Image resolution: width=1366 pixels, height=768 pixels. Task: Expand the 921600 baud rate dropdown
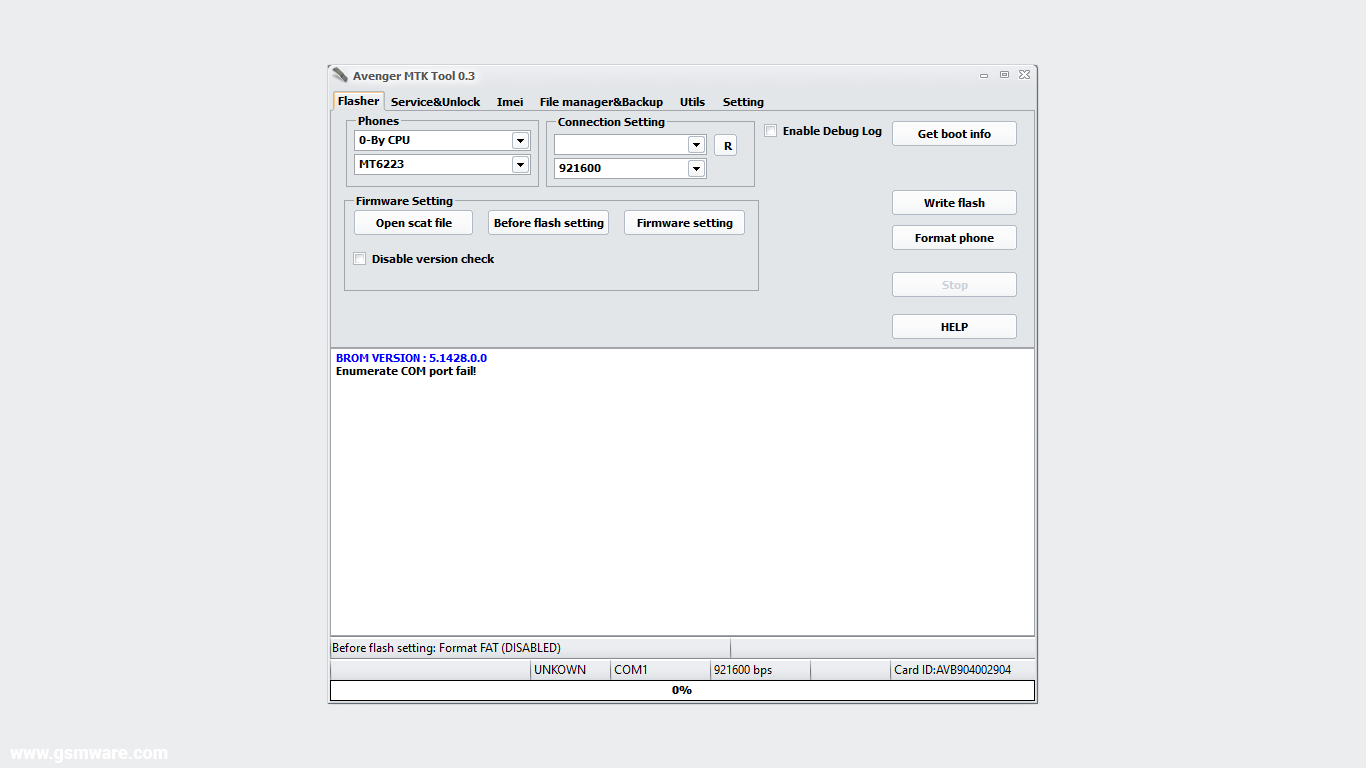tap(697, 168)
